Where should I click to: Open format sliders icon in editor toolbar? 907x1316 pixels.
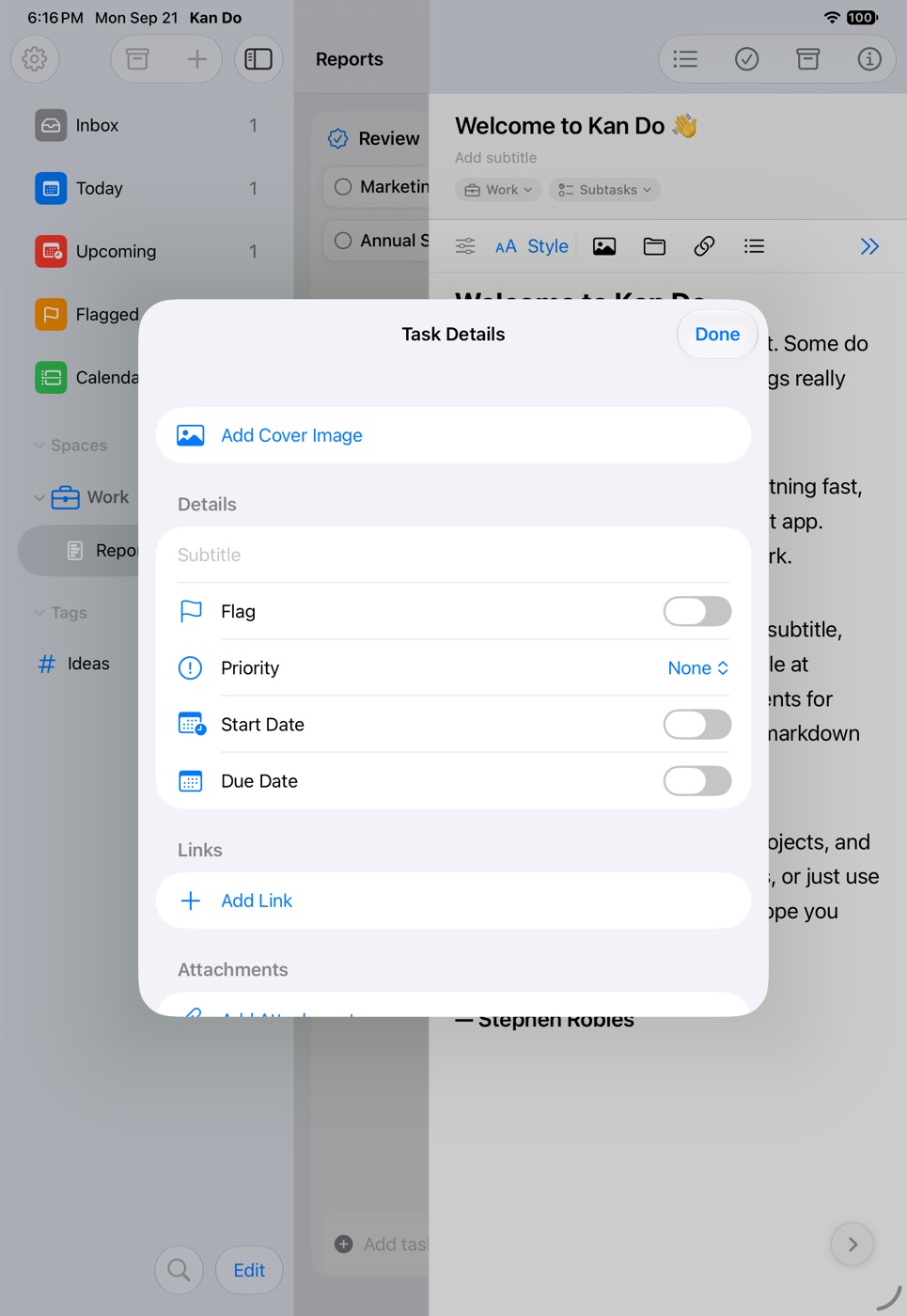point(465,246)
